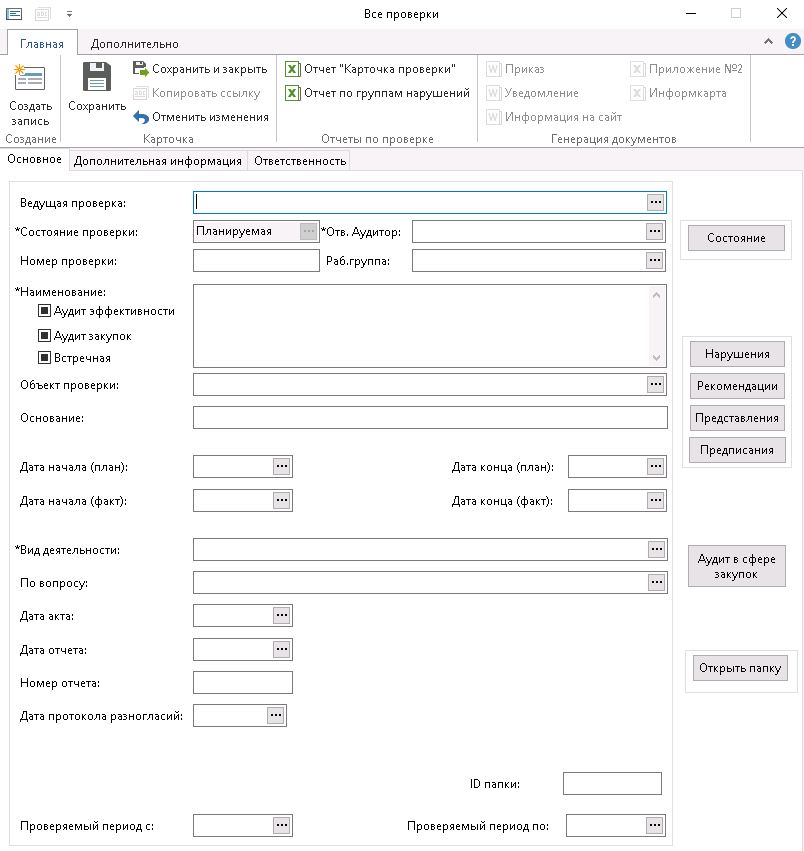Image resolution: width=804 pixels, height=851 pixels.
Task: Open the Дата конца (факт) date picker
Action: (x=656, y=500)
